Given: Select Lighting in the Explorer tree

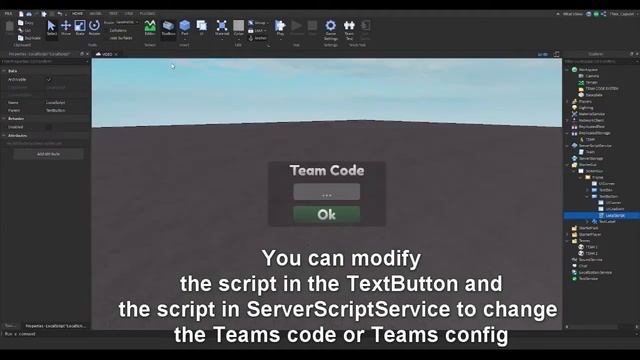Looking at the screenshot, I should click(x=586, y=108).
